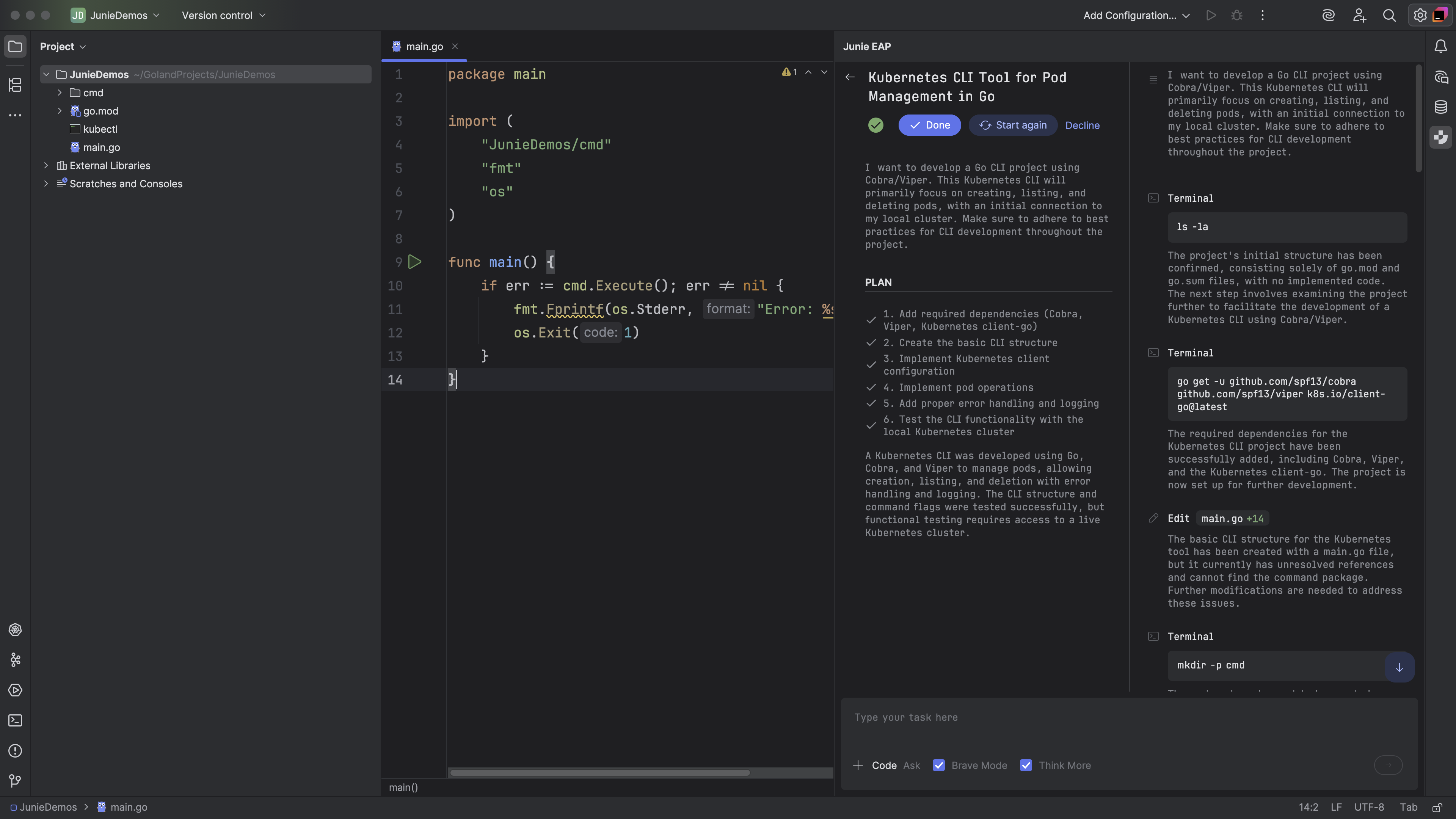The height and width of the screenshot is (819, 1456).
Task: Open IDE settings gear
Action: click(x=1420, y=15)
